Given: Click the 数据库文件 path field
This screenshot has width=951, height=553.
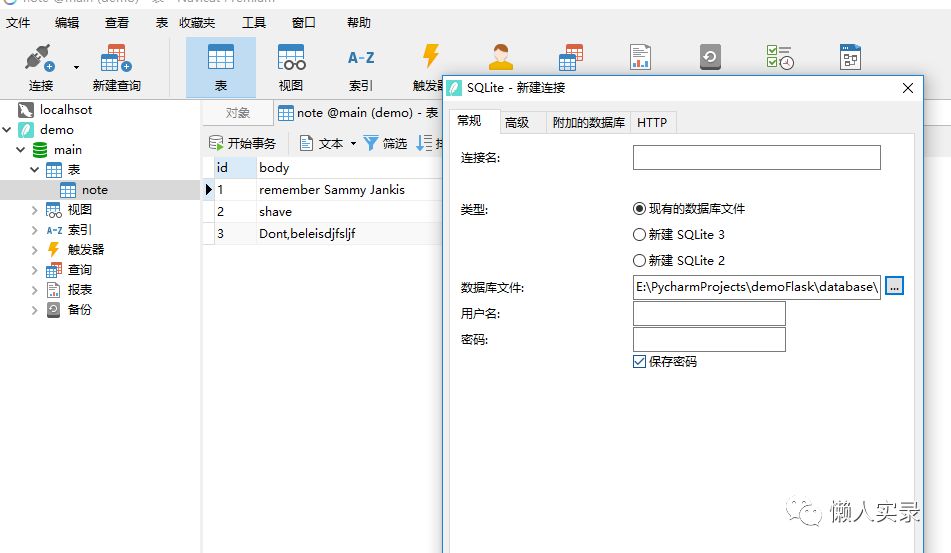Looking at the screenshot, I should pos(756,287).
